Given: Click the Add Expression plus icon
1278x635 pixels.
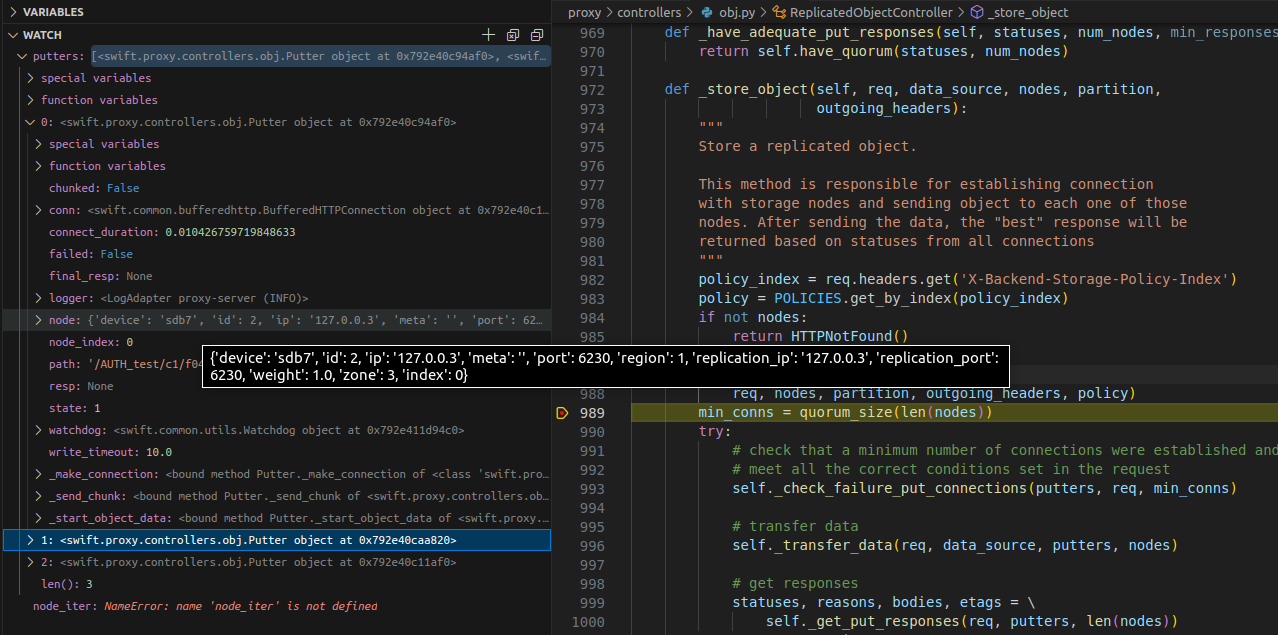Looking at the screenshot, I should [489, 35].
